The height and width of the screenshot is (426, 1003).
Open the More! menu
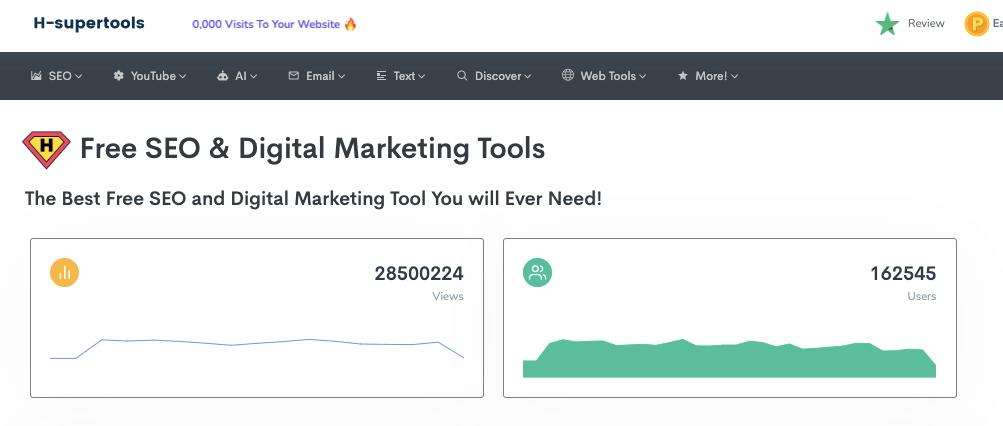(708, 76)
